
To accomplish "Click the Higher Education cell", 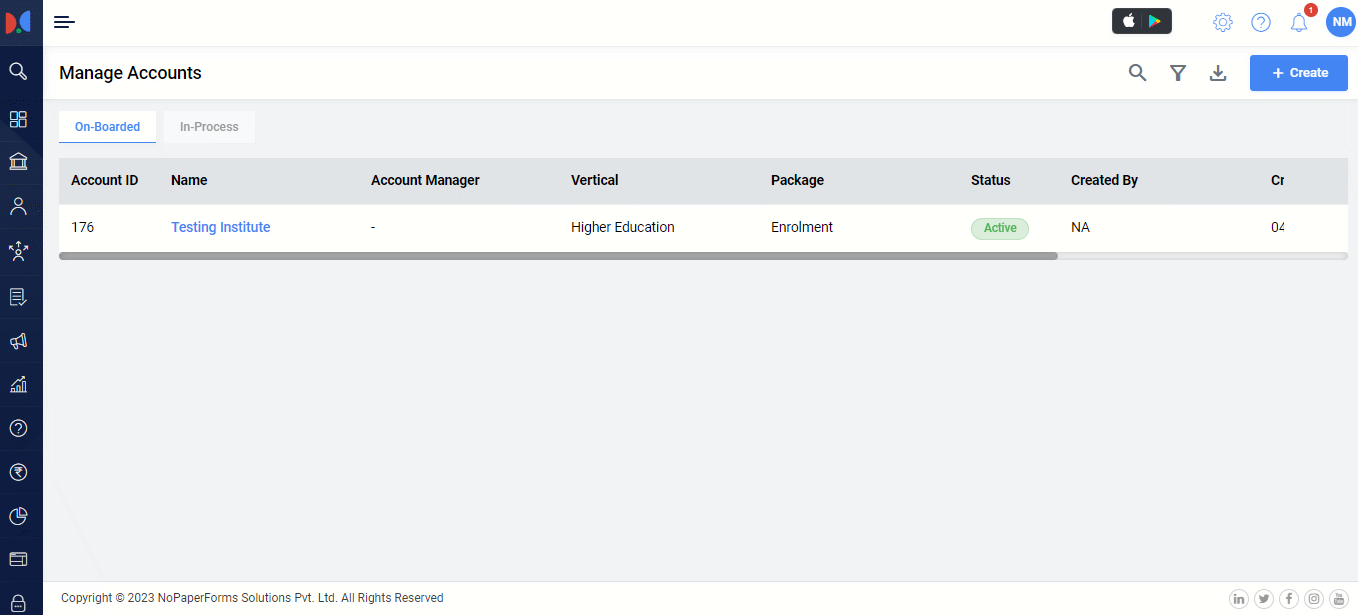I will [x=623, y=227].
